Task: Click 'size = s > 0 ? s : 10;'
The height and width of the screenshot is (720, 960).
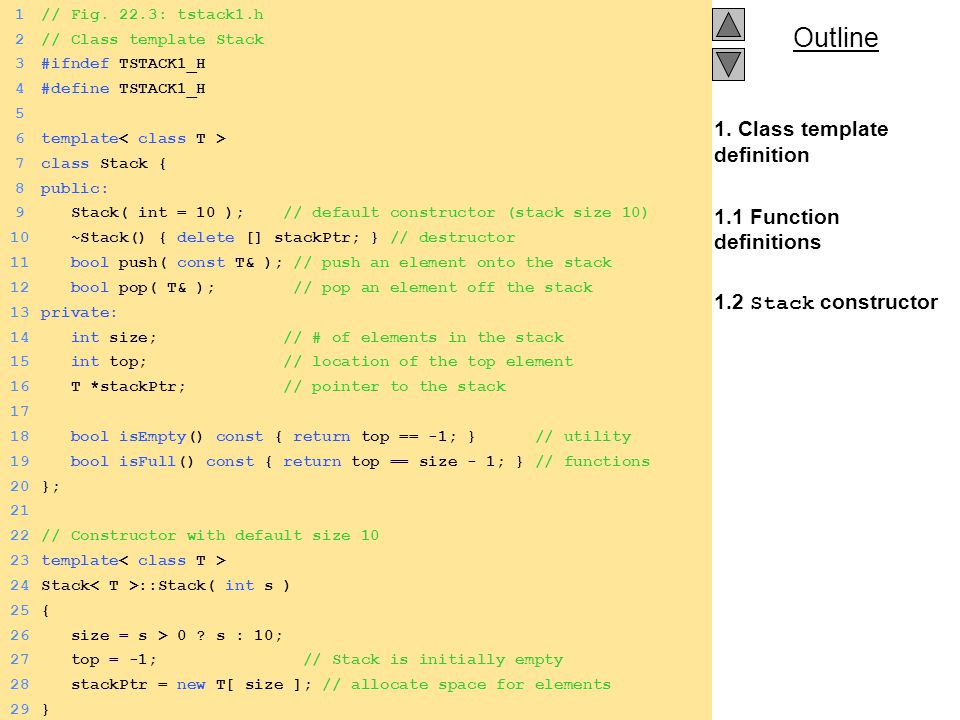Action: [177, 636]
